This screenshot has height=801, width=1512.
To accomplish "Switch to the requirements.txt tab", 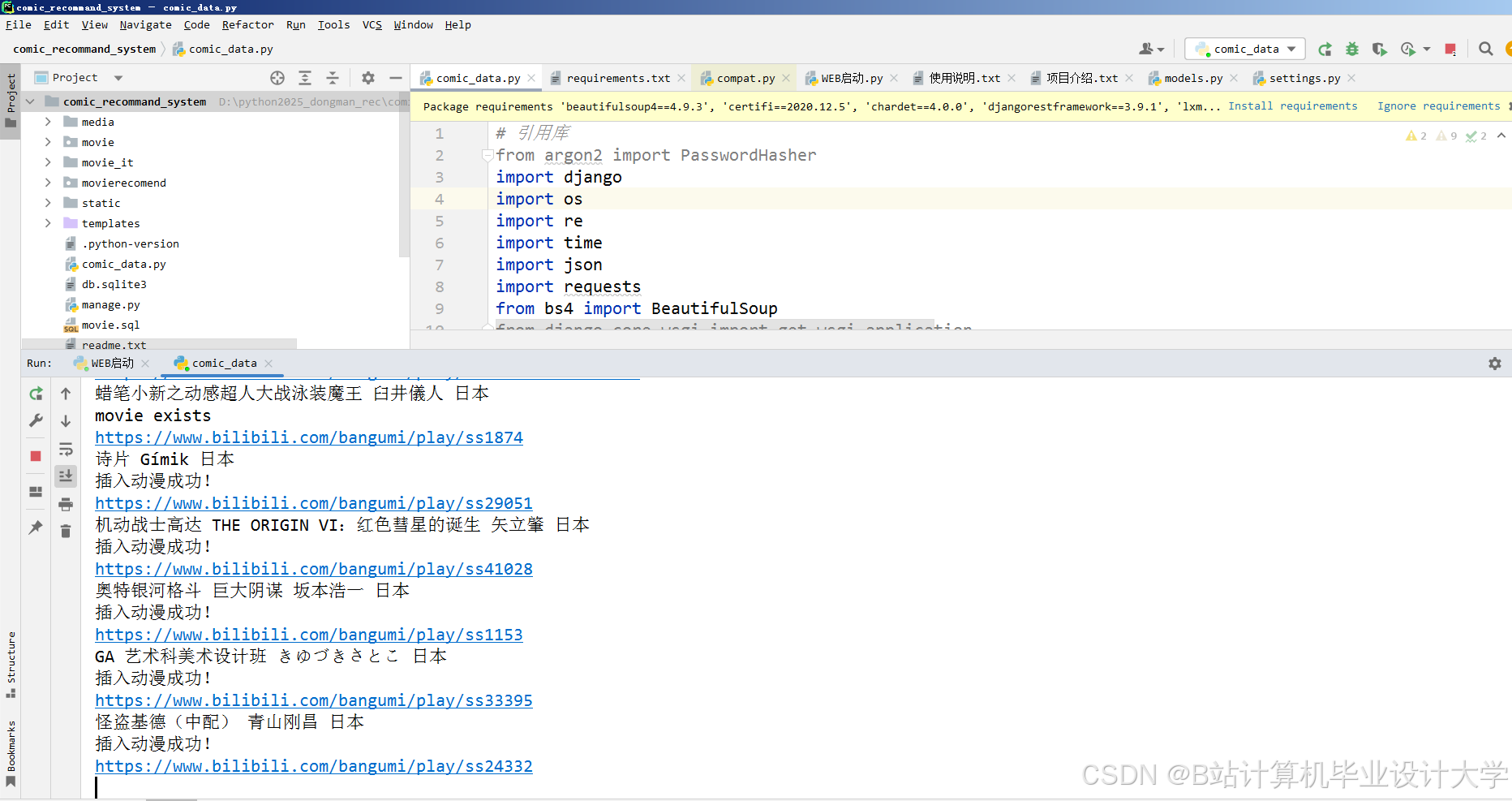I will click(618, 77).
